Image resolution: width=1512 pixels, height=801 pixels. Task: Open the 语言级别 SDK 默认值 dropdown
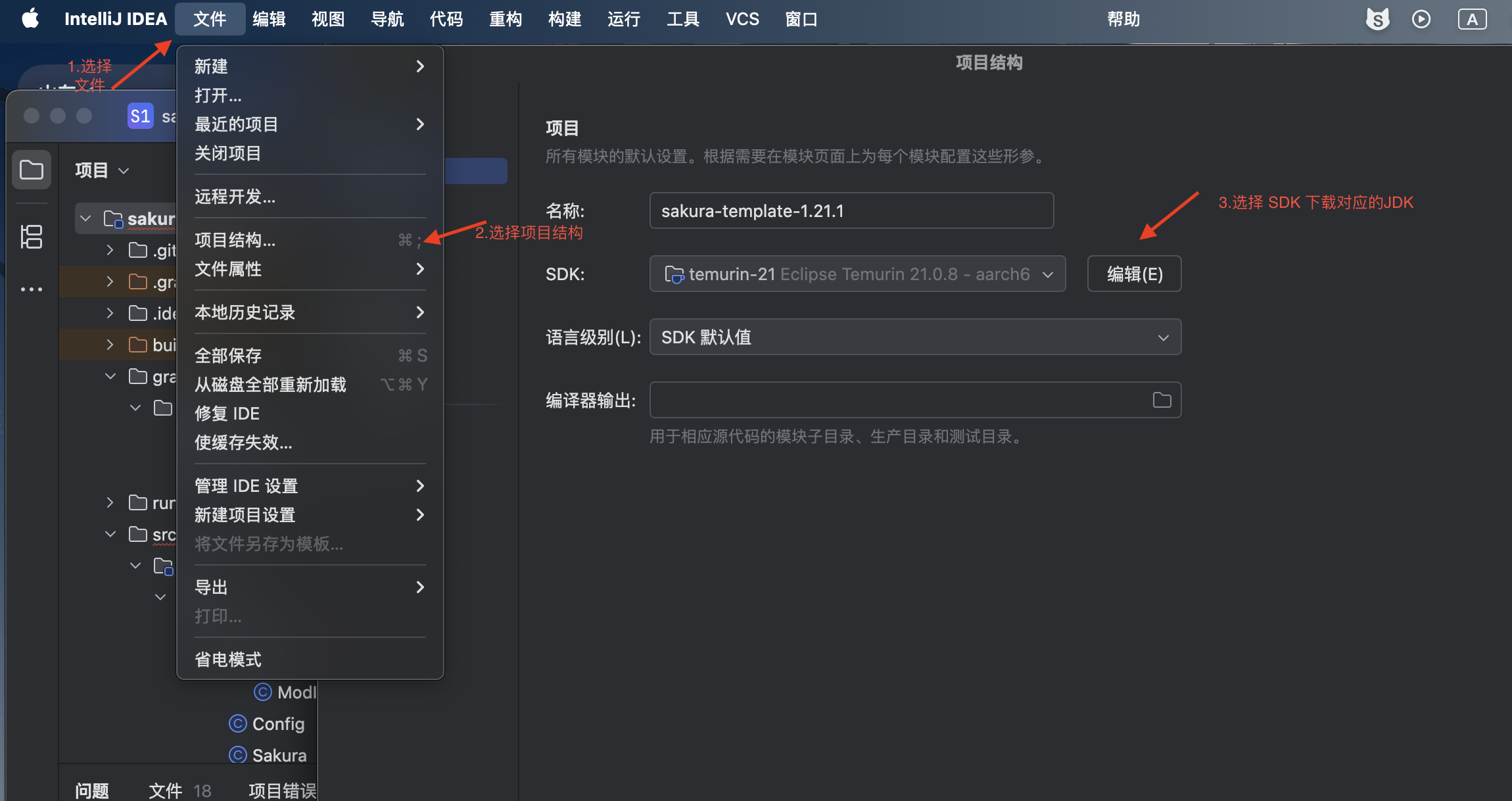915,337
